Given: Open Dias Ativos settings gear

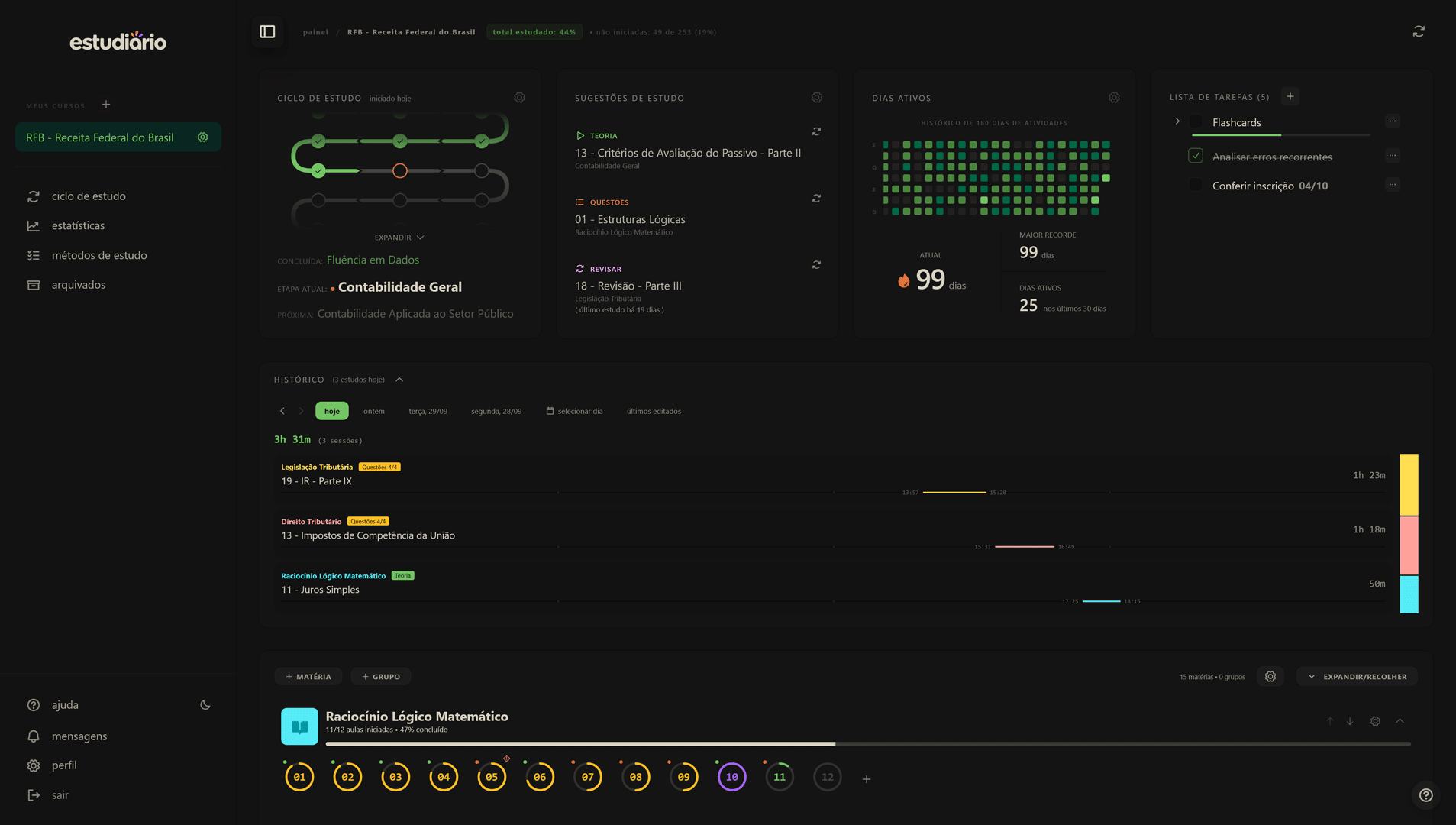Looking at the screenshot, I should 1114,98.
